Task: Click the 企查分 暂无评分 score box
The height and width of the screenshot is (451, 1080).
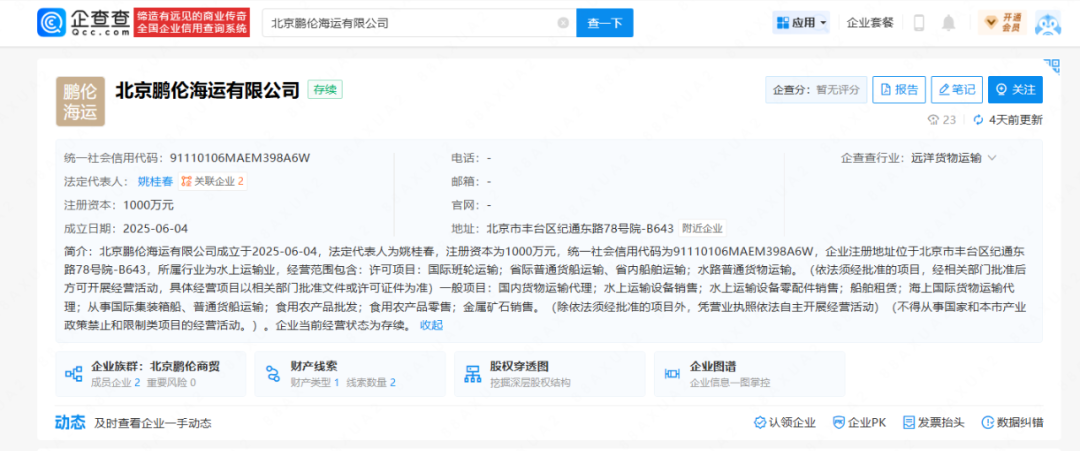Action: tap(816, 90)
